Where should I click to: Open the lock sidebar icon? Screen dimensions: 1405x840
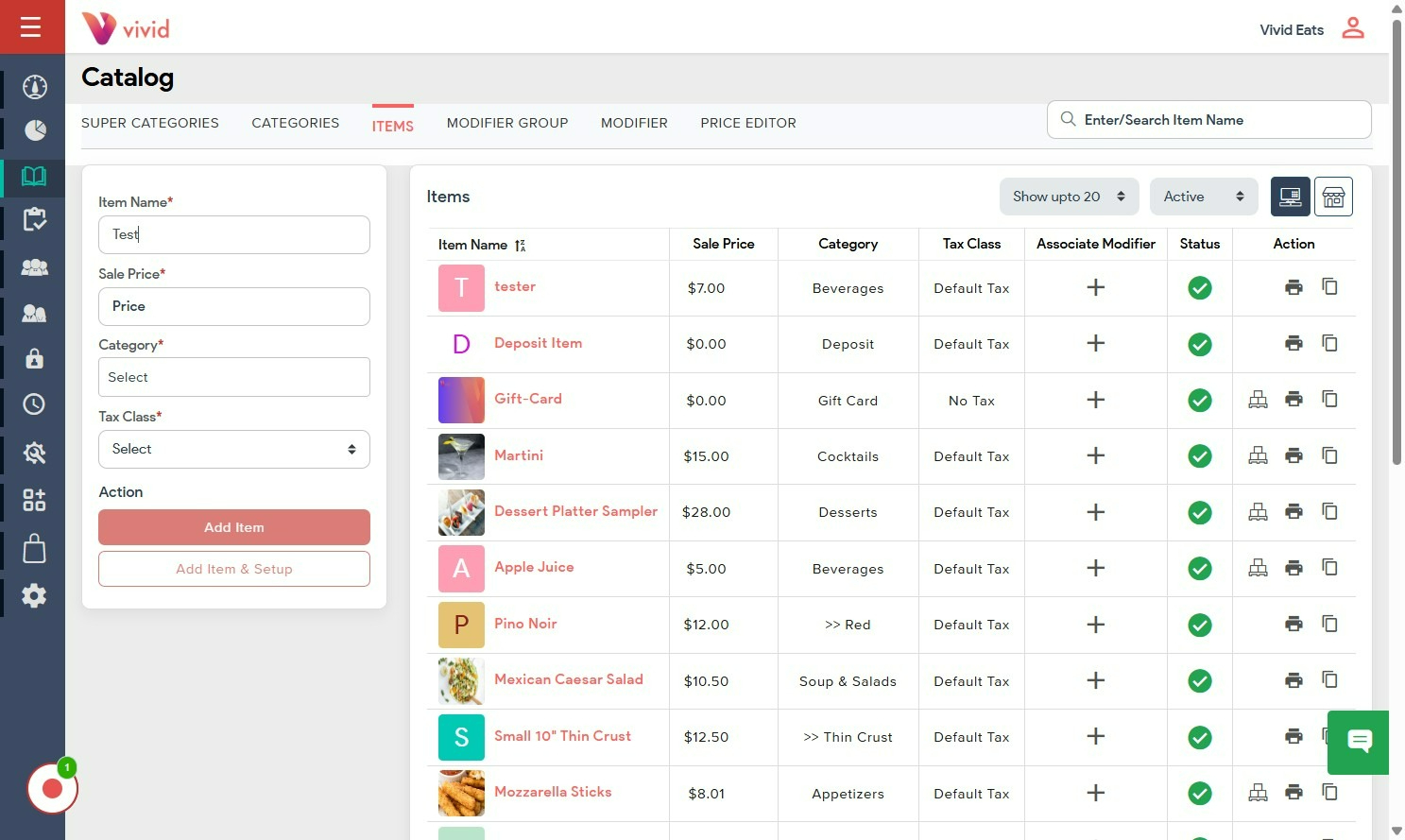[34, 358]
